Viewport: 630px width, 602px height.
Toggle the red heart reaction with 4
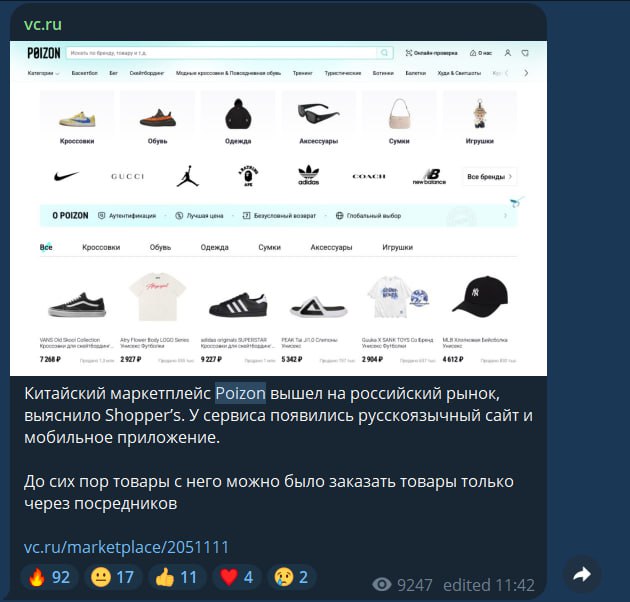click(237, 577)
